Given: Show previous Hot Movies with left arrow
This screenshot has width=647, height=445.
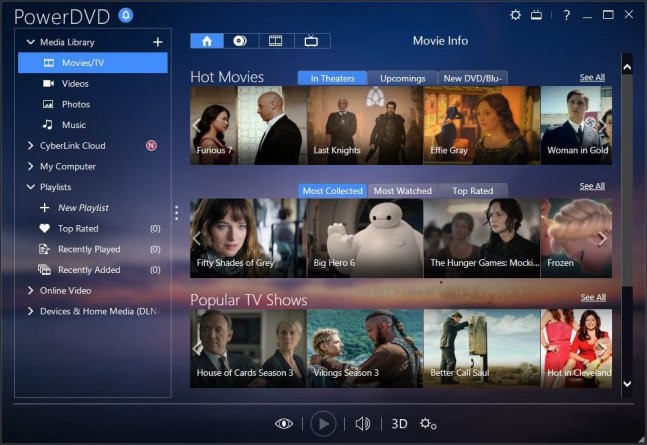Looking at the screenshot, I should click(196, 125).
